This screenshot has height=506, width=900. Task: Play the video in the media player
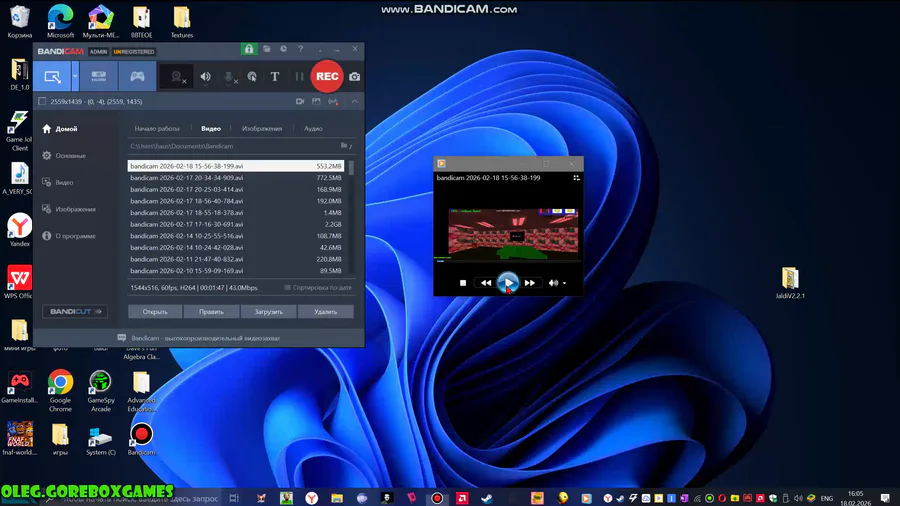[507, 282]
